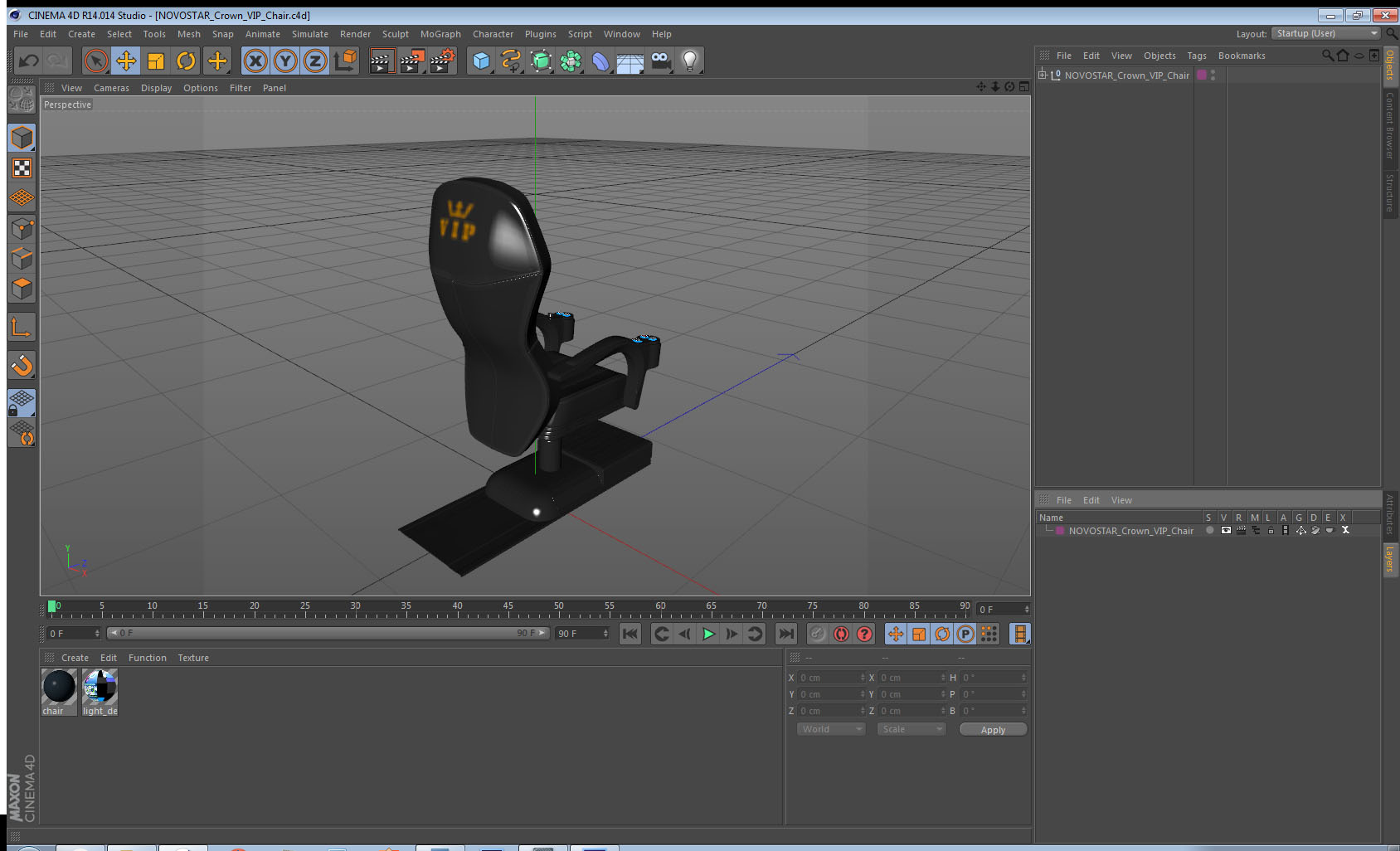Add a Light object
The height and width of the screenshot is (851, 1400).
click(690, 61)
